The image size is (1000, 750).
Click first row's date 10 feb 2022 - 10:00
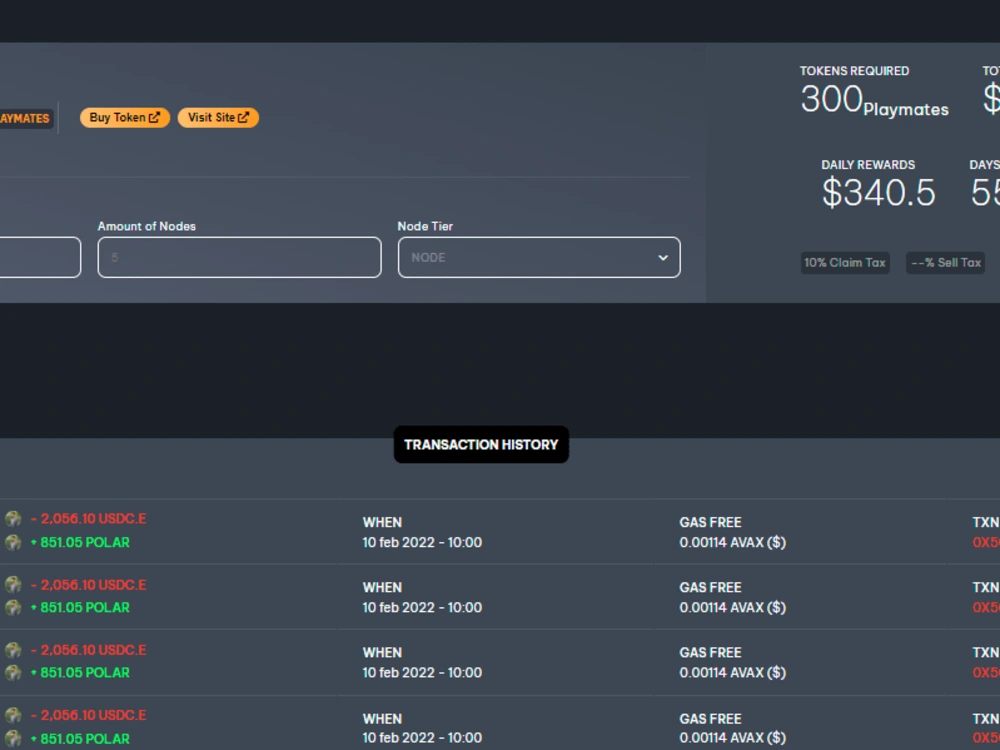tap(422, 542)
